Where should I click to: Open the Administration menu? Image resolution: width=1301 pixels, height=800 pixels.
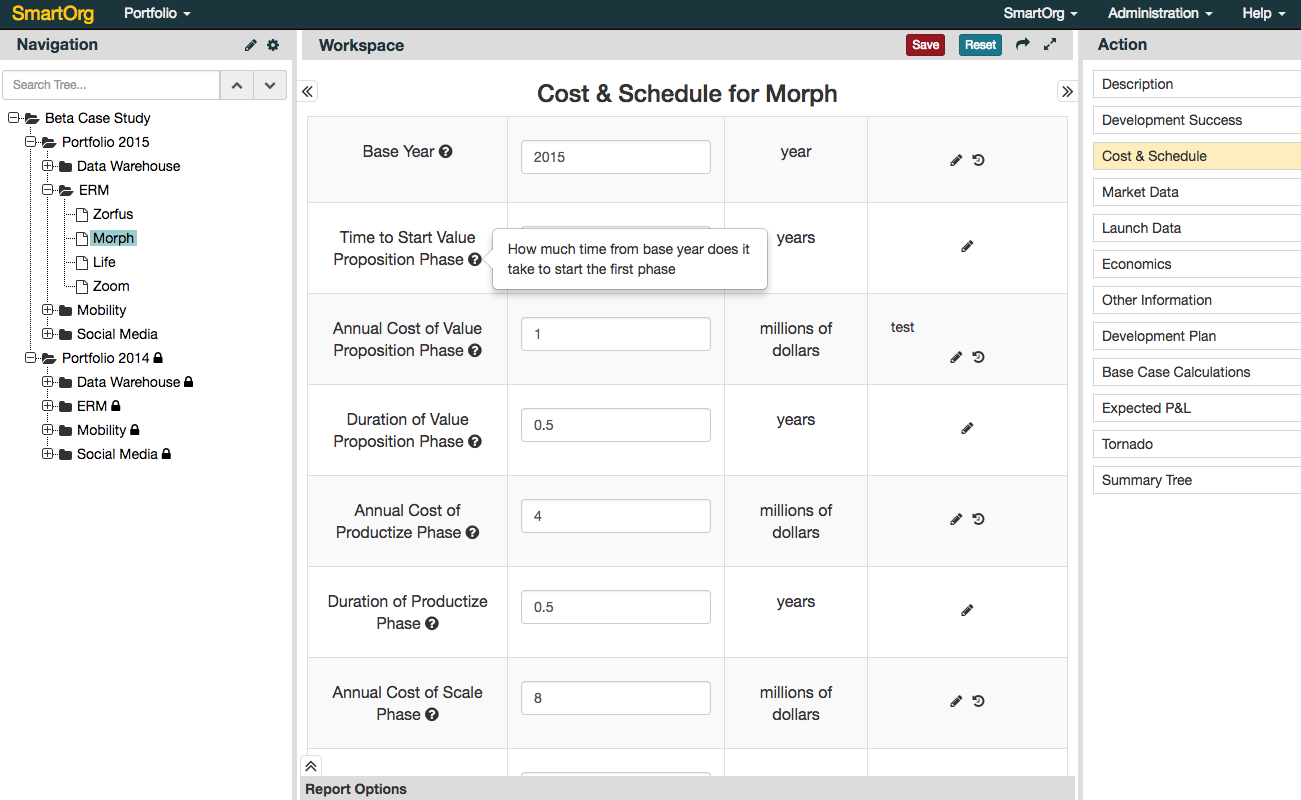click(x=1160, y=14)
